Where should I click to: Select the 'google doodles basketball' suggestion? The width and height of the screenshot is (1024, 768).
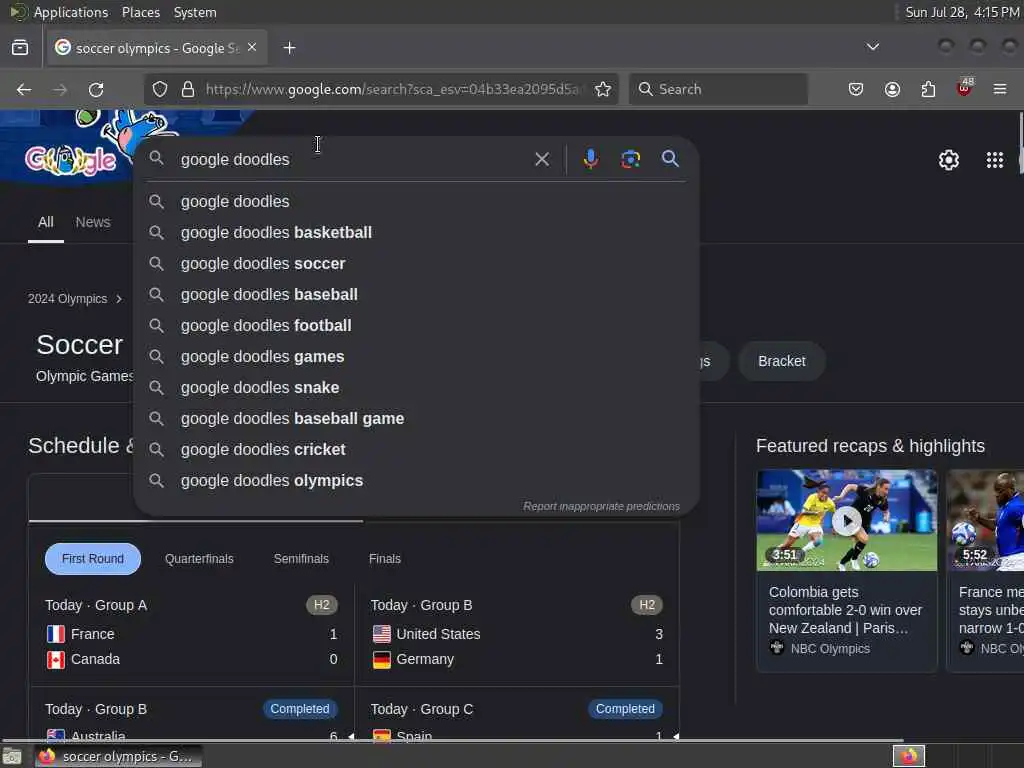(x=416, y=232)
